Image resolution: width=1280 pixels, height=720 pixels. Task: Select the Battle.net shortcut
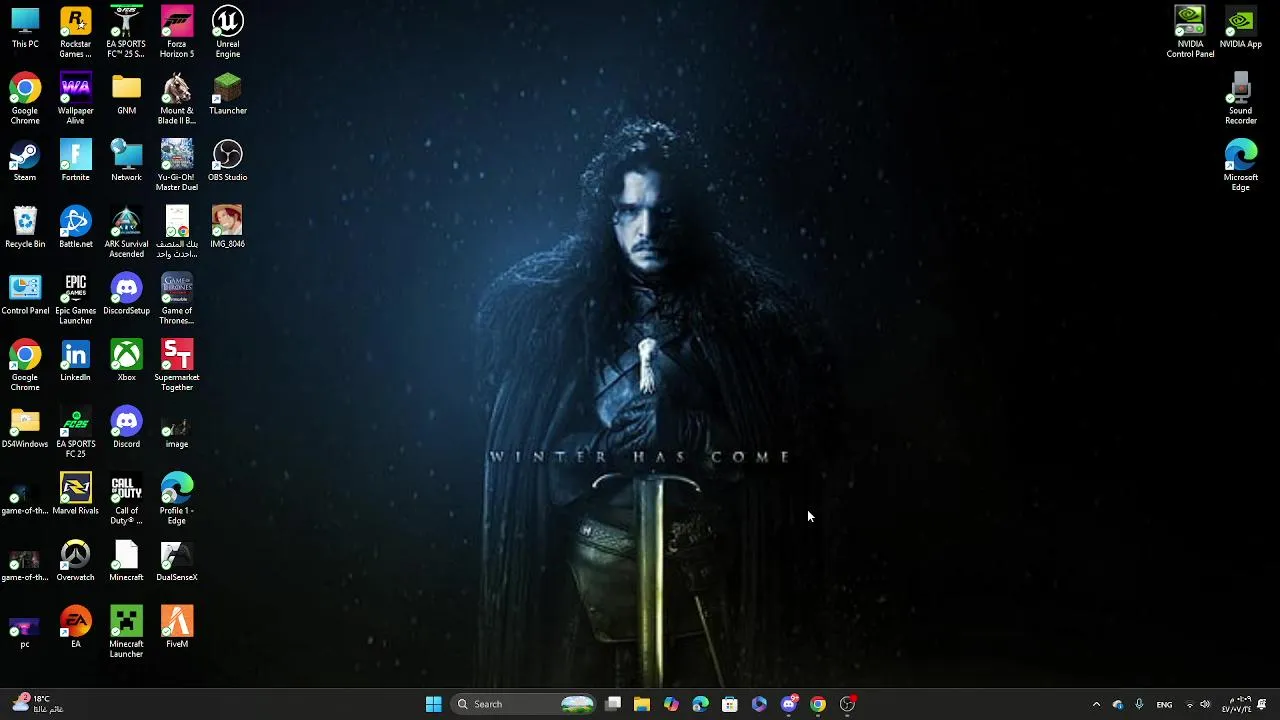coord(75,228)
